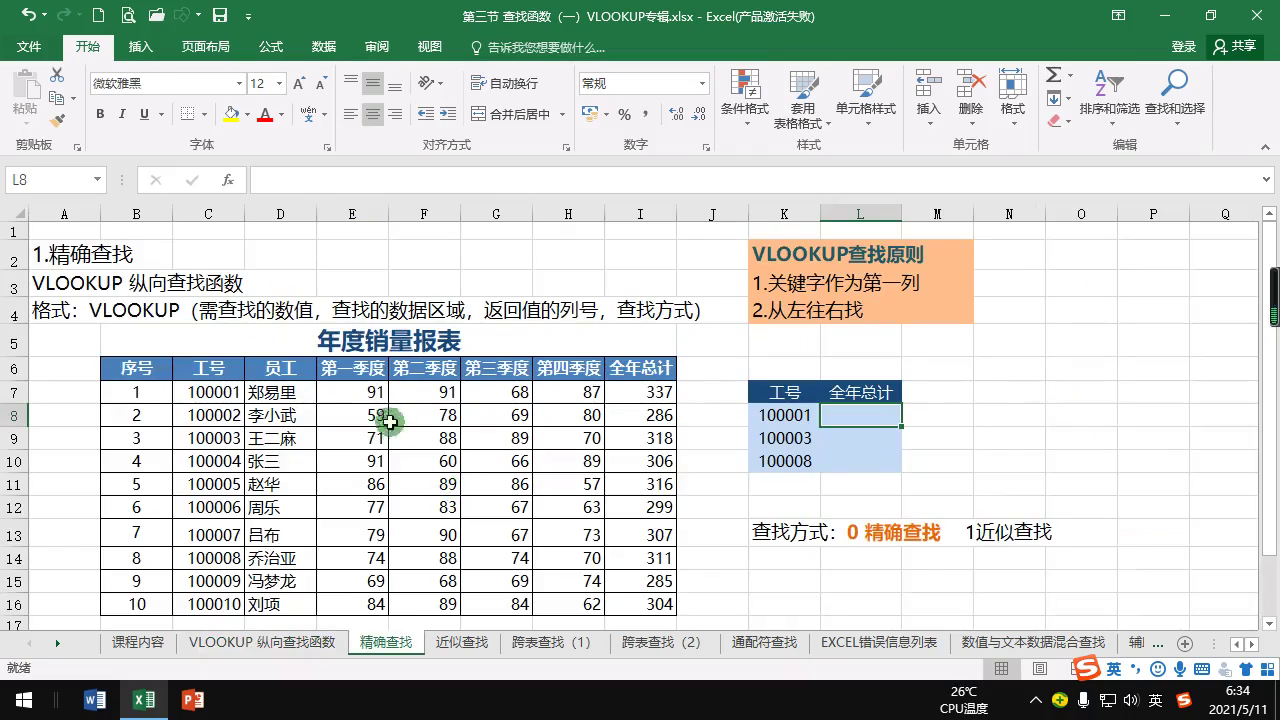Click the Insert Function fx icon
1280x720 pixels.
[x=228, y=180]
